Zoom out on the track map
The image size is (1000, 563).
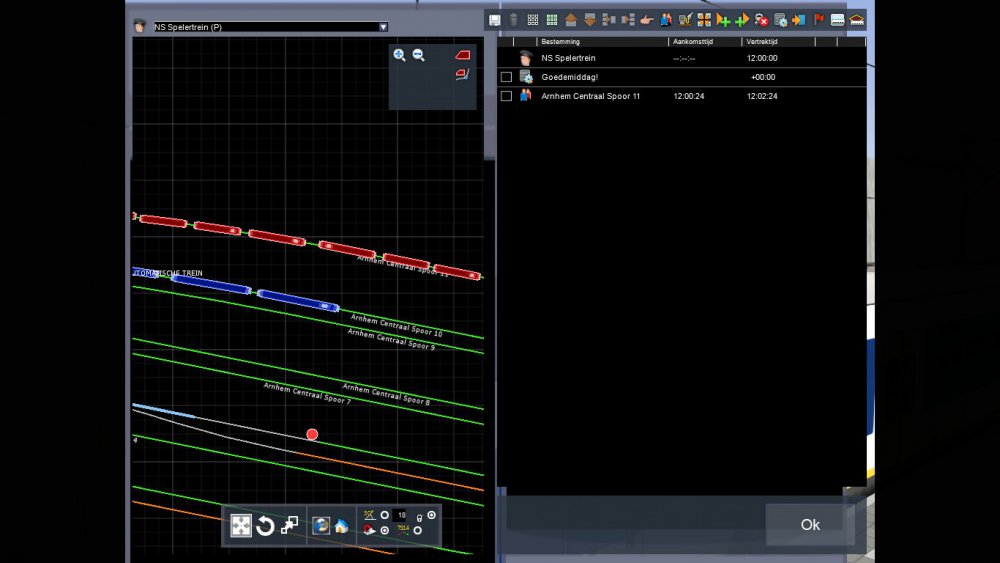pos(419,56)
